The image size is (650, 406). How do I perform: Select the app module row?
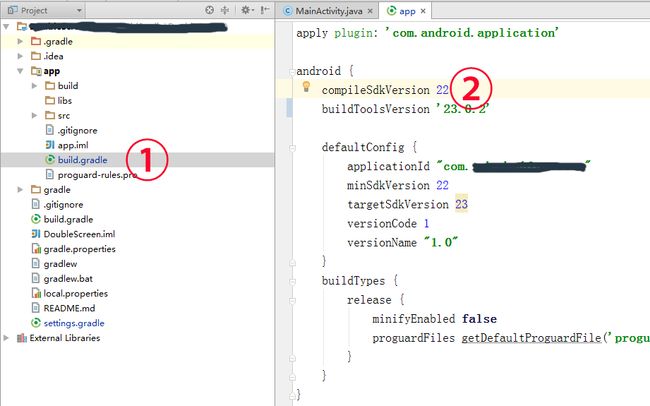(137, 71)
